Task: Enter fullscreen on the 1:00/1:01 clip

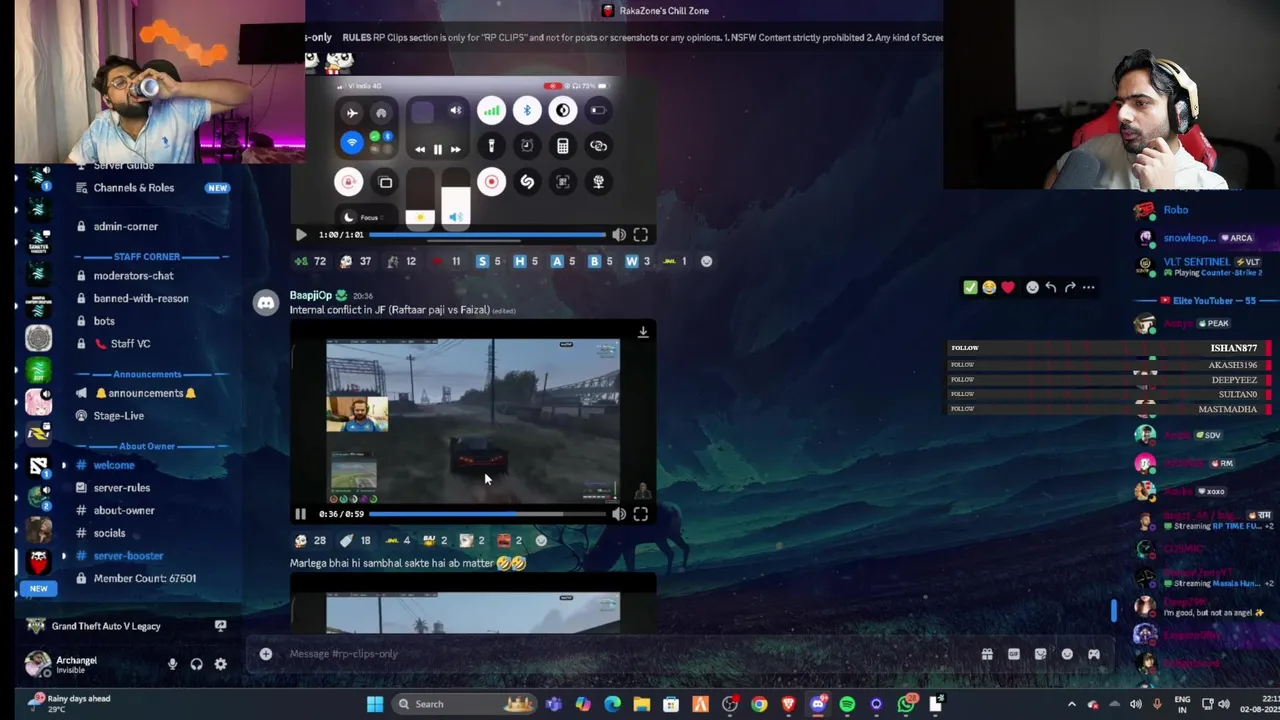Action: [x=641, y=235]
